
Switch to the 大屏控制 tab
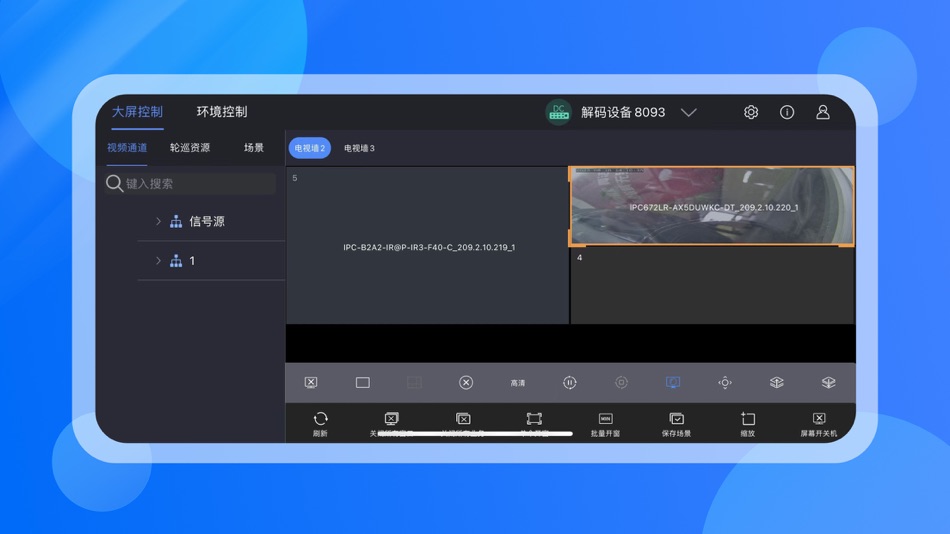(x=138, y=112)
